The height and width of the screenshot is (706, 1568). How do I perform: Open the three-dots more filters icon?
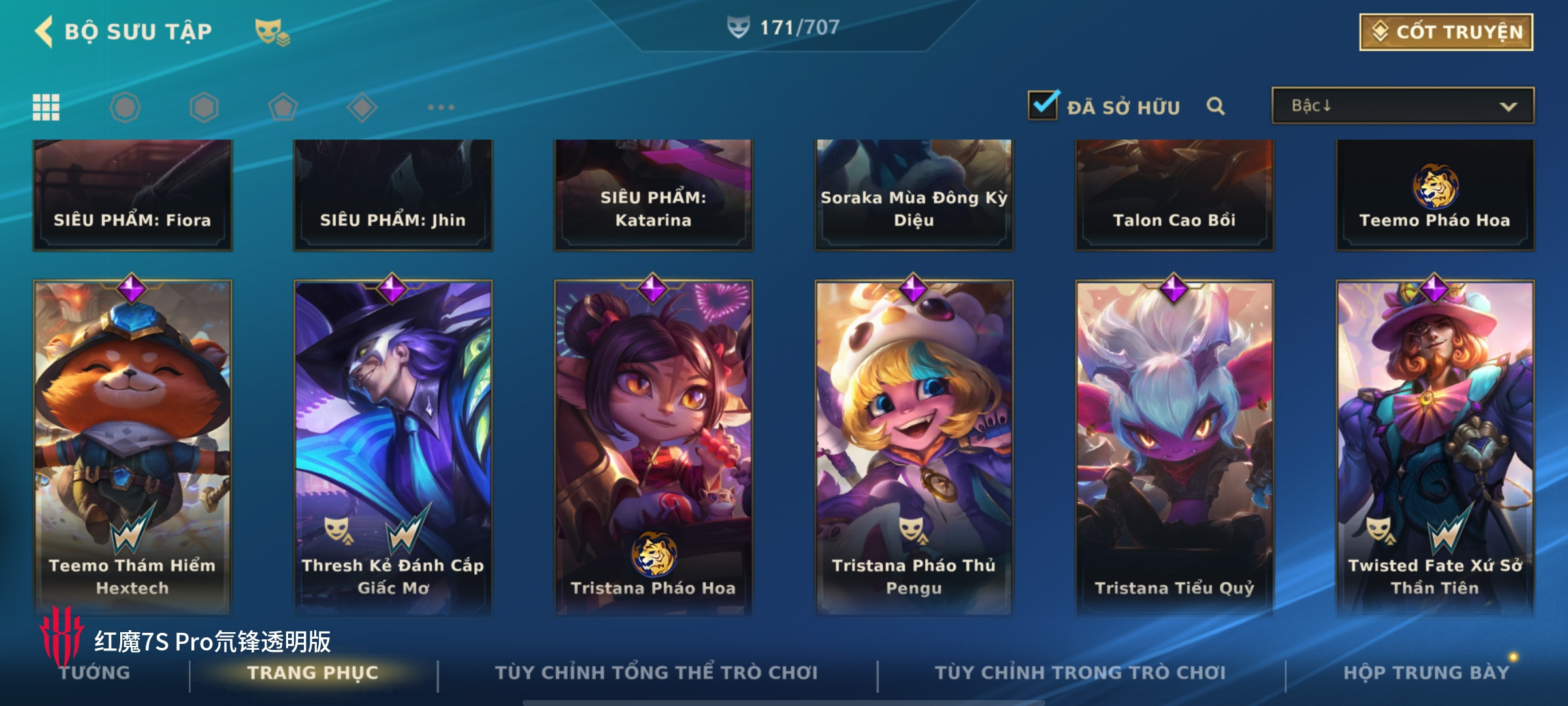click(x=441, y=107)
